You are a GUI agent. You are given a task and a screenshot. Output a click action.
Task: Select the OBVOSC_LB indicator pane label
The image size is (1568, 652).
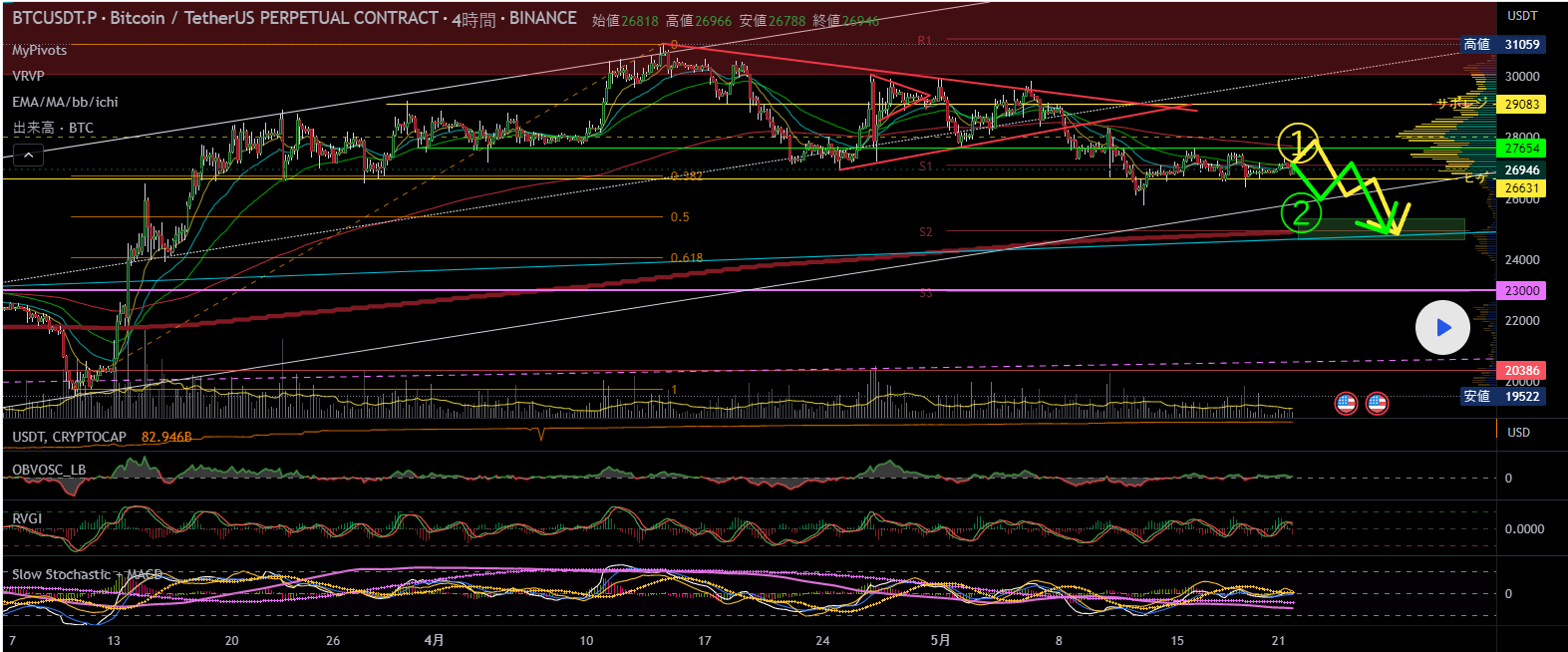click(x=49, y=470)
